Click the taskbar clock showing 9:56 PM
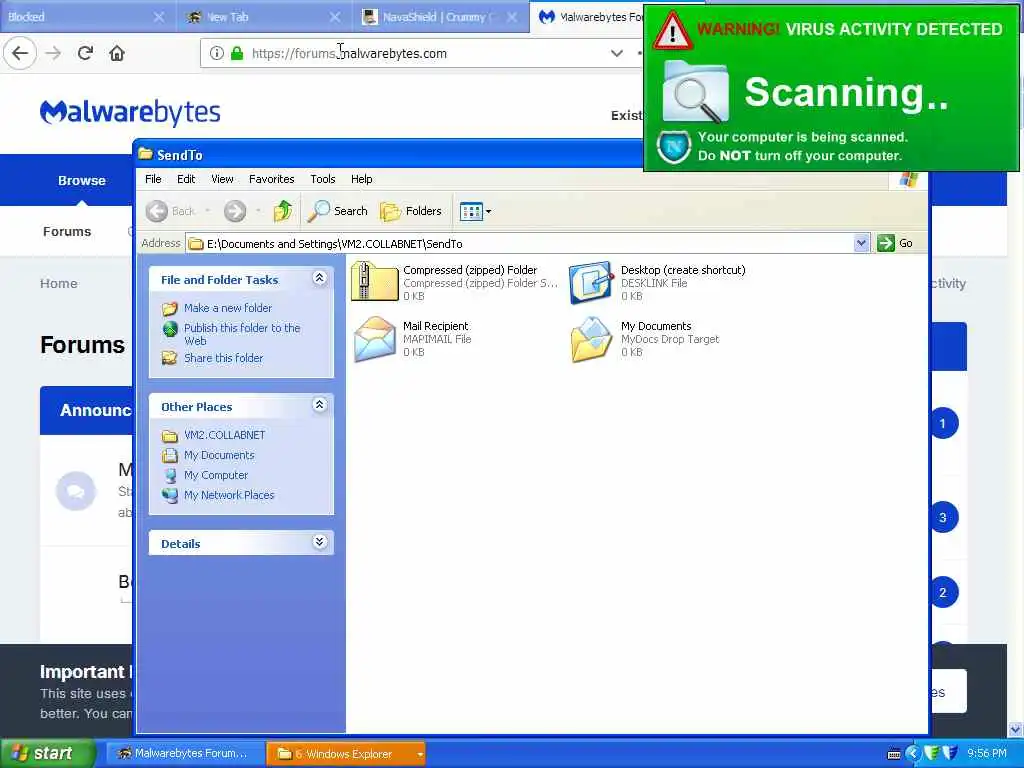The width and height of the screenshot is (1024, 768). point(987,754)
